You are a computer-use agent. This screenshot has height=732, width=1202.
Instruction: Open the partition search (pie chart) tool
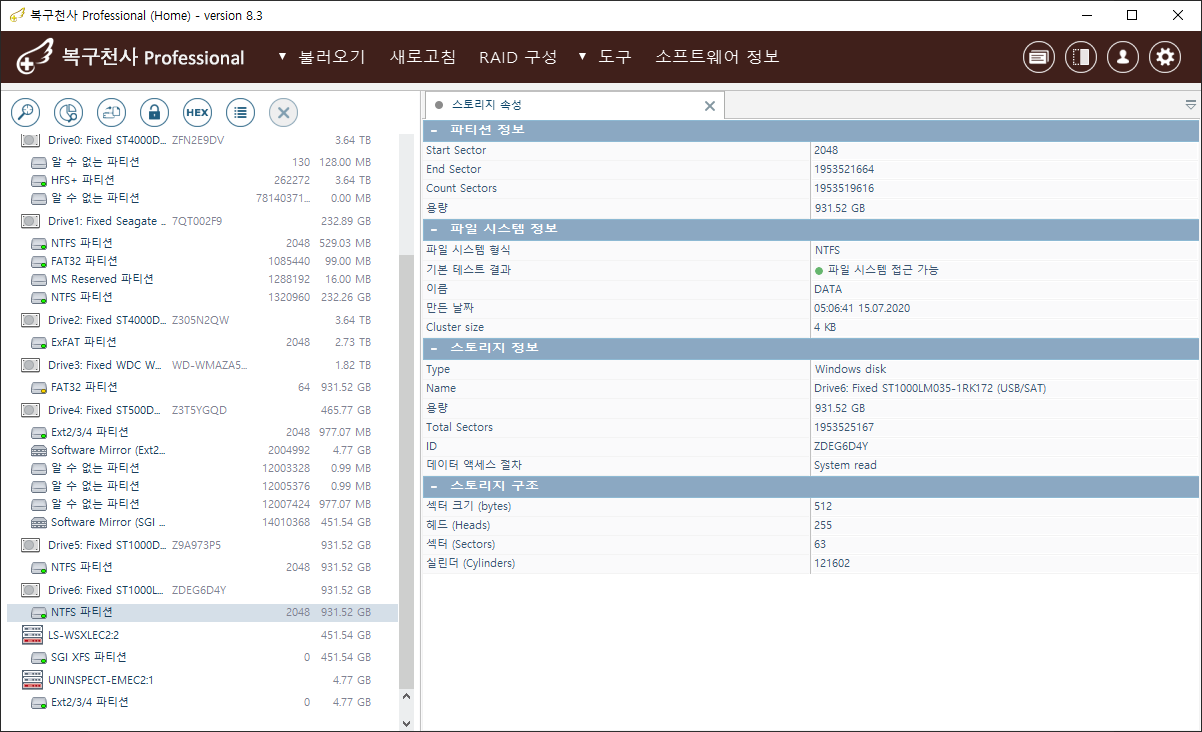69,112
